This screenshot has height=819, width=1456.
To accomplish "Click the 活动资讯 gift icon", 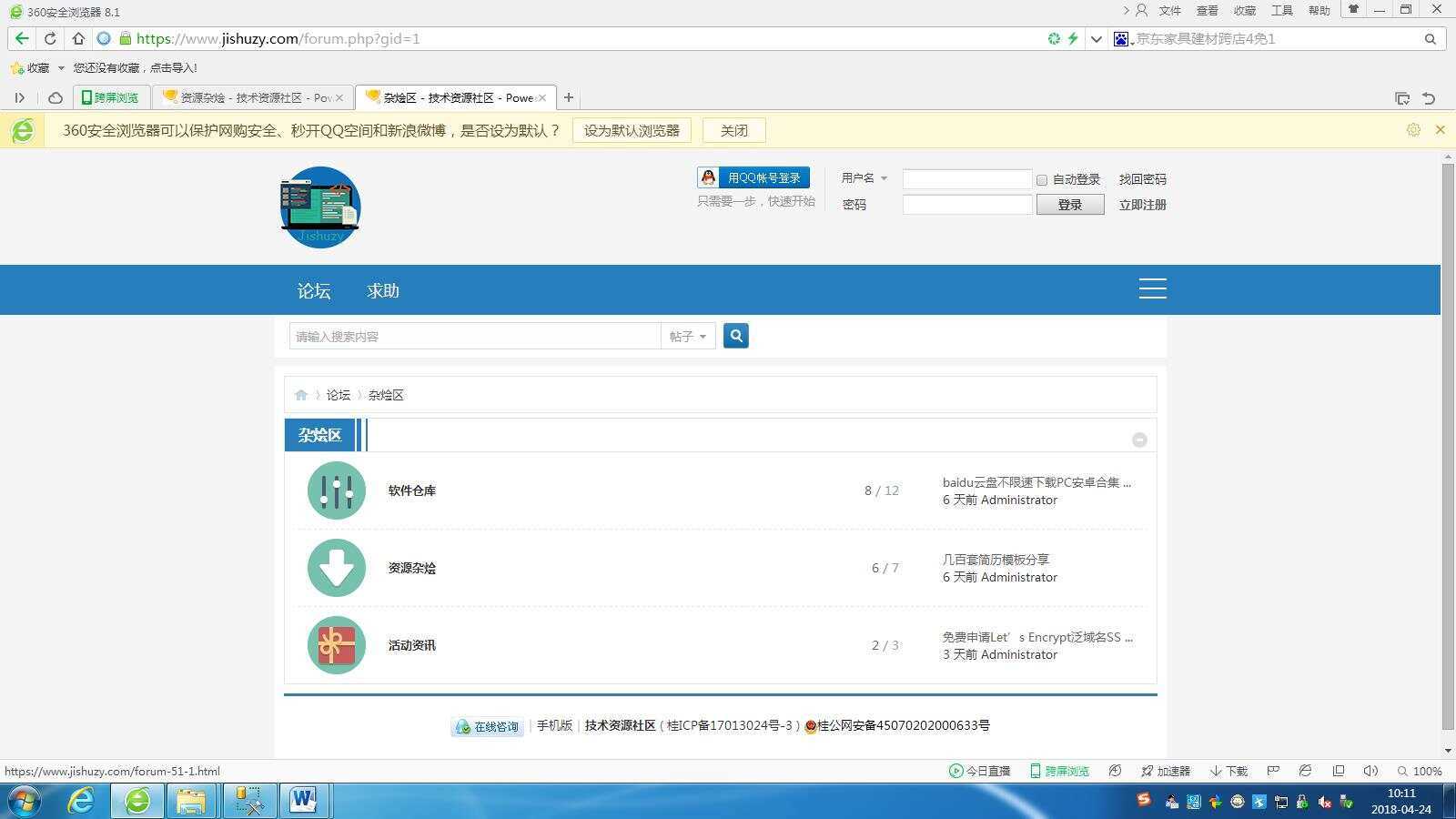I will 336,644.
